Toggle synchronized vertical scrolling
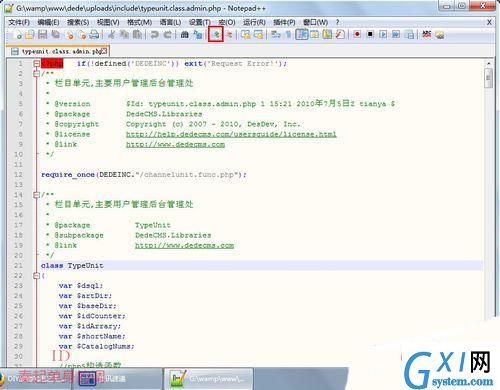The width and height of the screenshot is (500, 390). pos(246,35)
